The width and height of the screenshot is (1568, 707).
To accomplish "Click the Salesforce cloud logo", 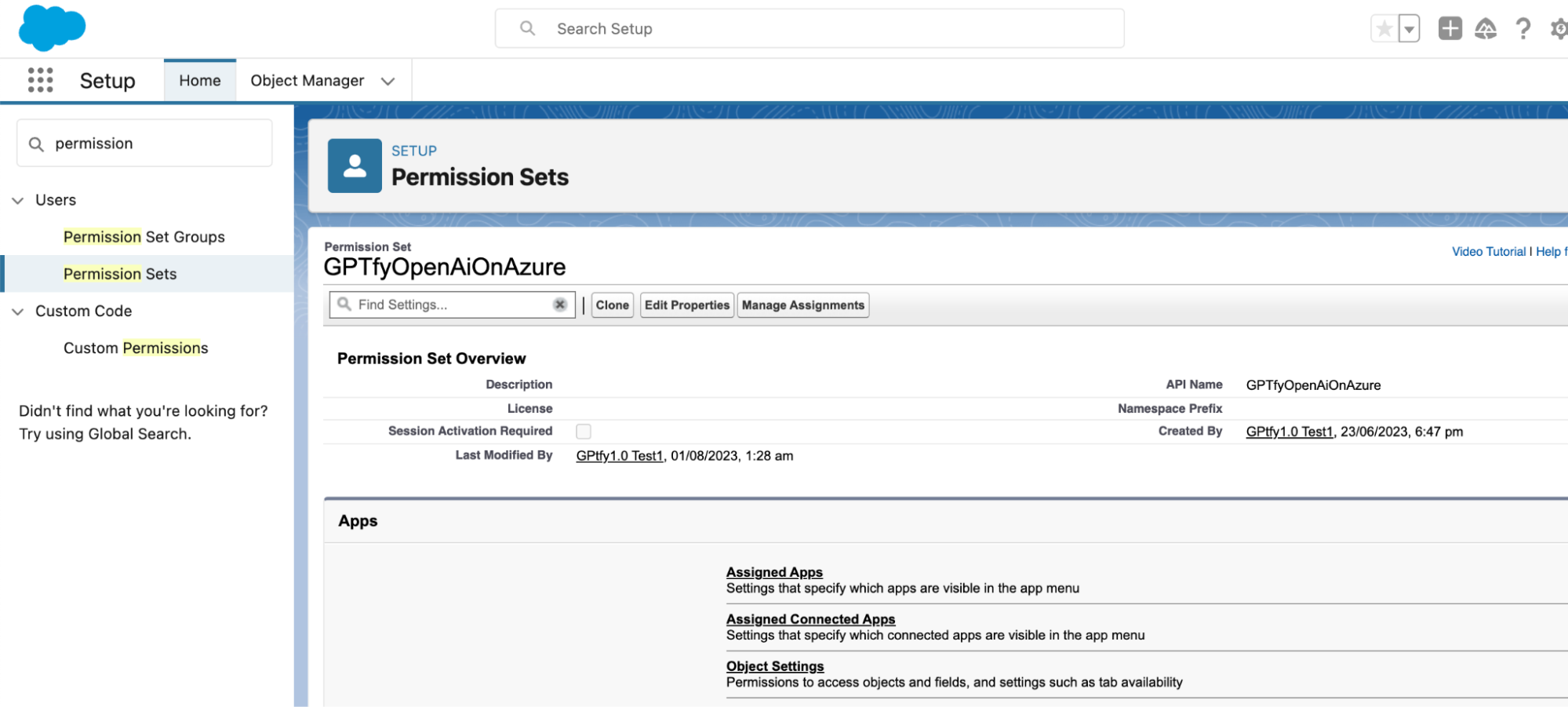I will click(52, 28).
